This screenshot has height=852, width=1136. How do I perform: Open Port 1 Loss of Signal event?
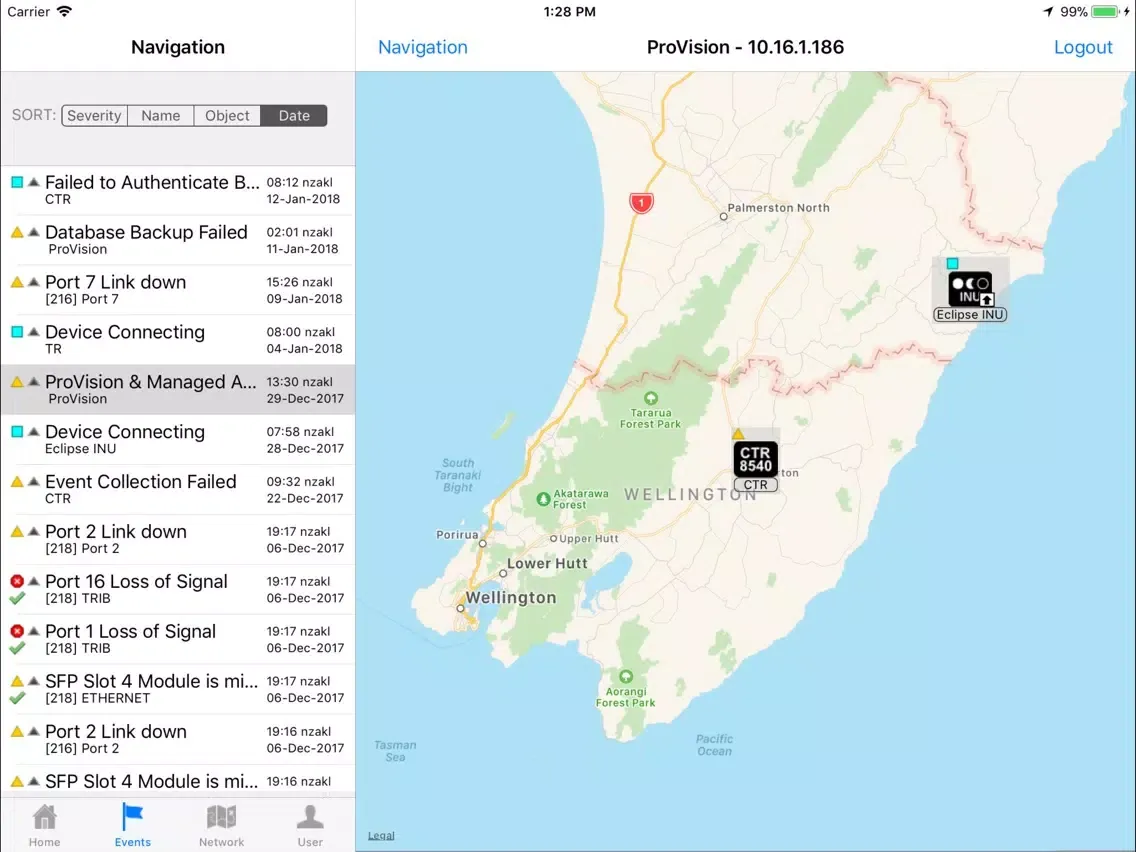click(178, 640)
